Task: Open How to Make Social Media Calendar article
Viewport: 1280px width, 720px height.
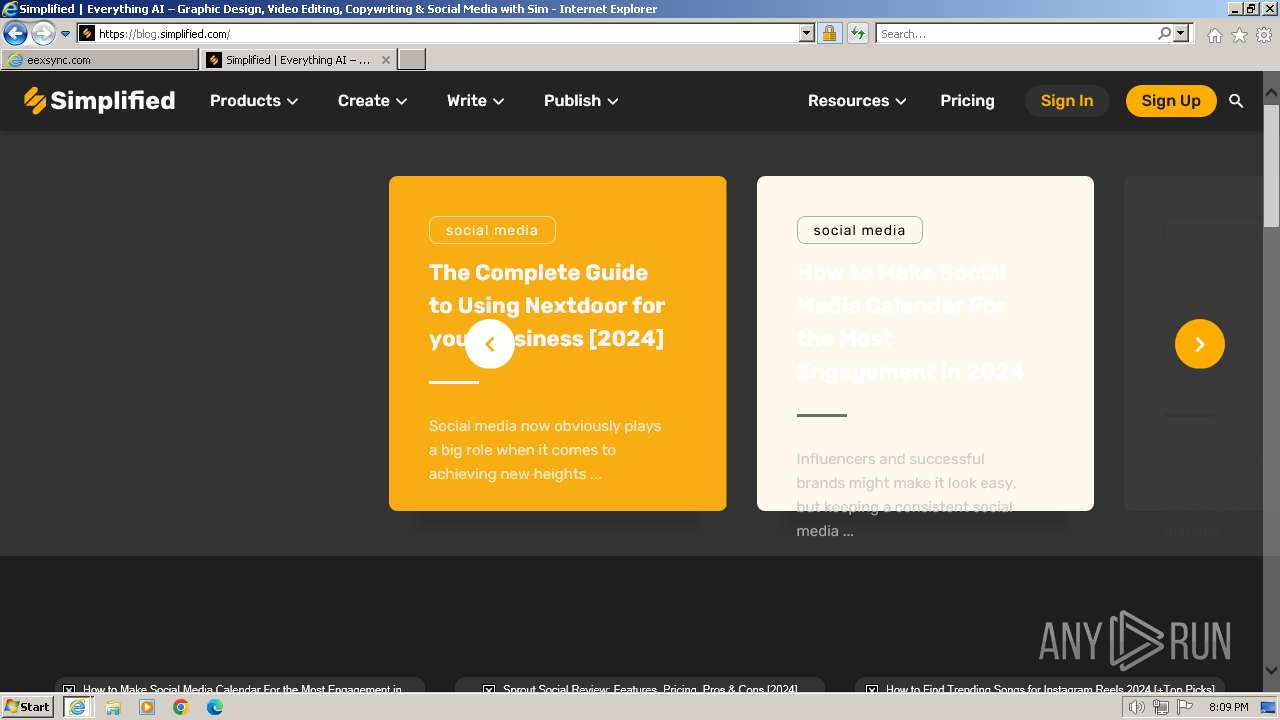Action: coord(909,322)
